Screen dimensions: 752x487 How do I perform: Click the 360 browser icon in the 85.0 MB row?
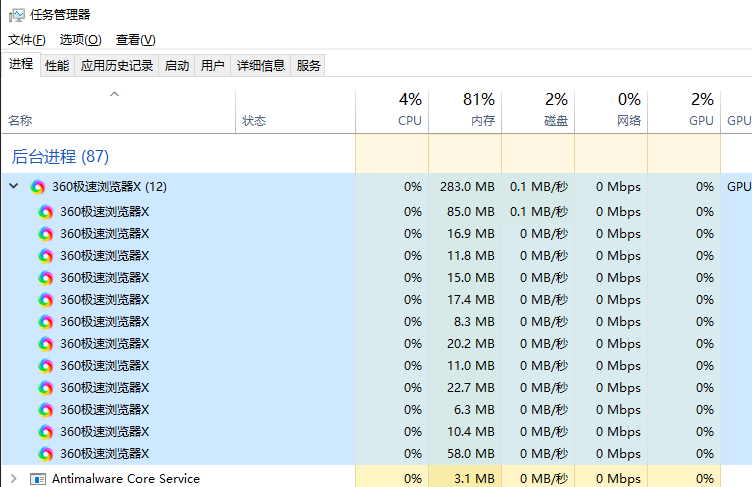point(46,212)
